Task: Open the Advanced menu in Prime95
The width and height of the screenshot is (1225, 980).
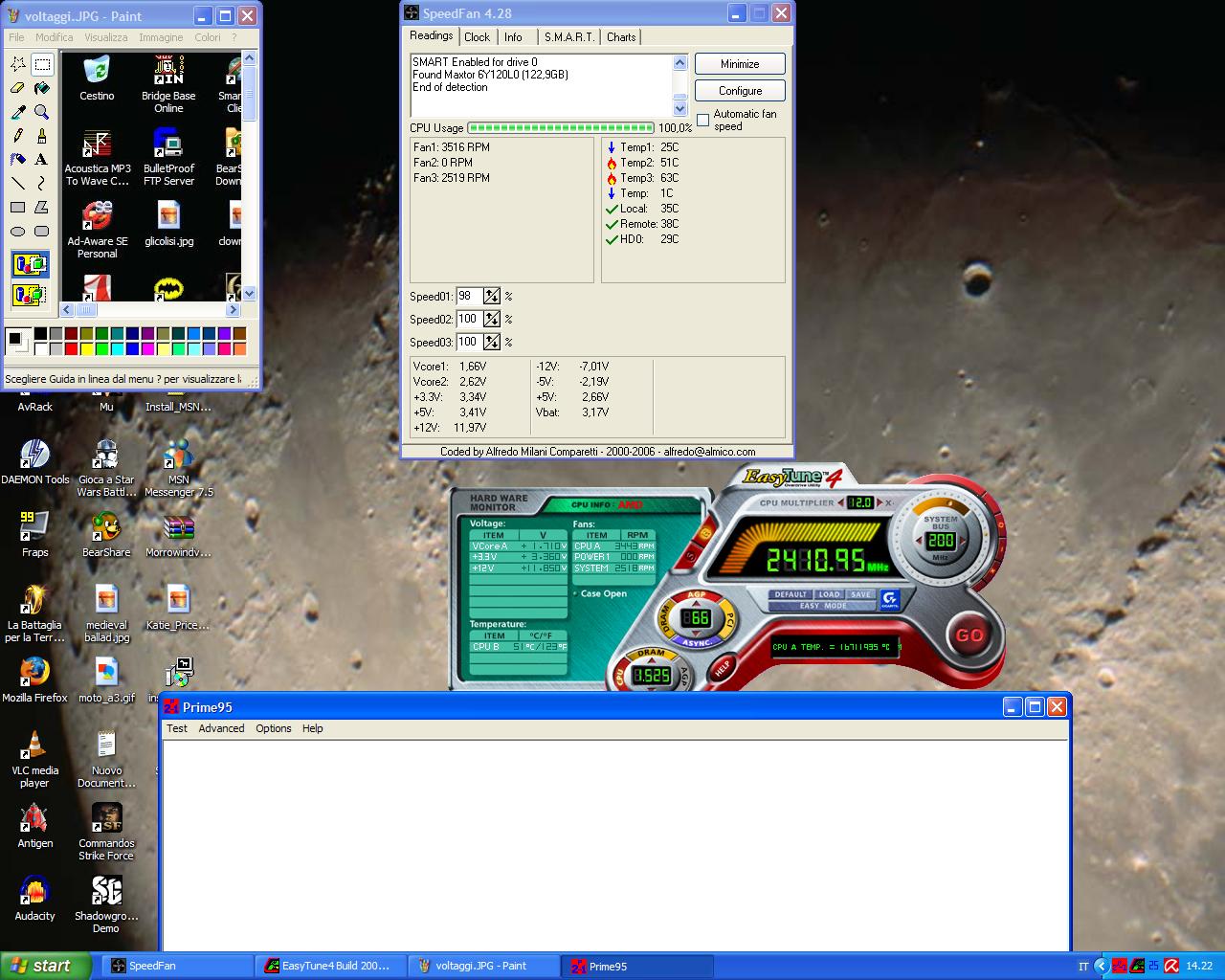Action: (221, 728)
